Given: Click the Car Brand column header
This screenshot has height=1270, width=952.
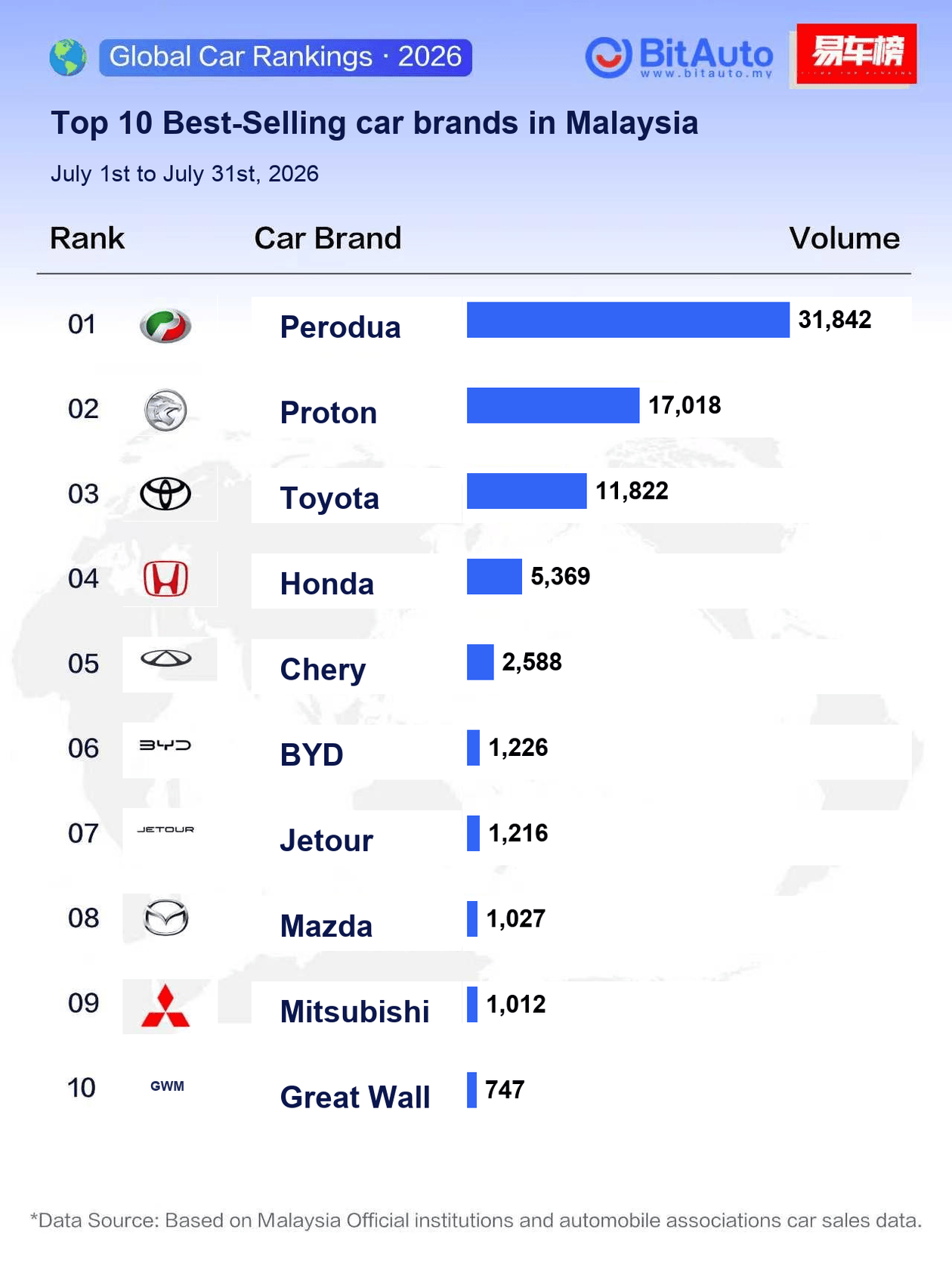Looking at the screenshot, I should (x=328, y=238).
